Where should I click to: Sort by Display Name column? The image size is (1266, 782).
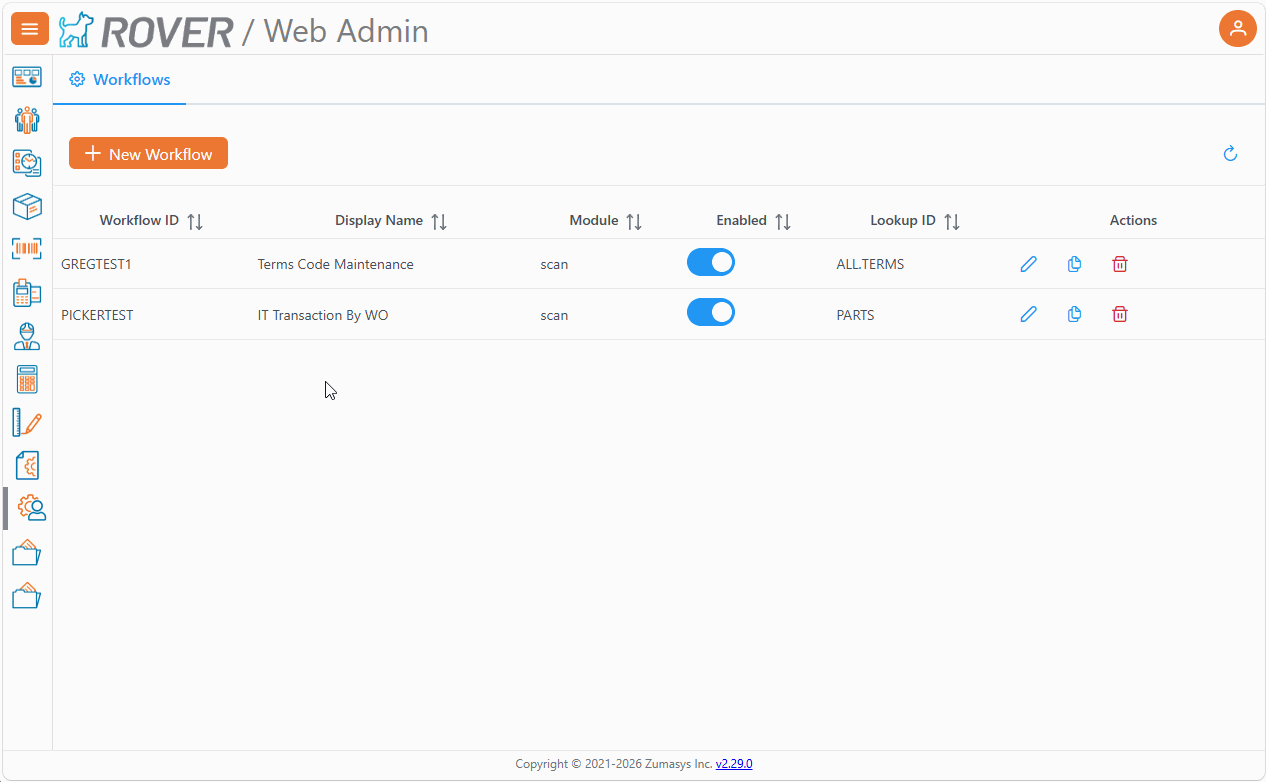pyautogui.click(x=439, y=221)
